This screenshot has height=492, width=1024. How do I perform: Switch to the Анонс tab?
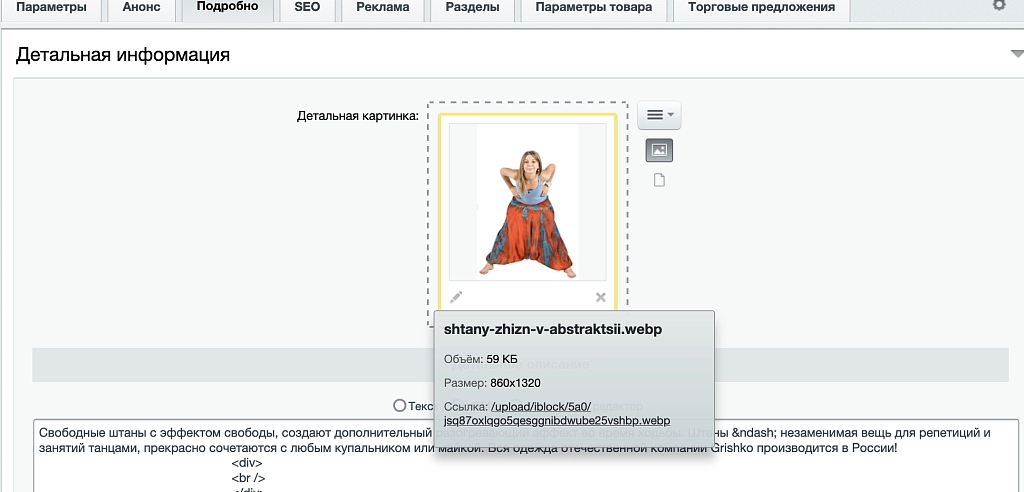click(x=141, y=9)
